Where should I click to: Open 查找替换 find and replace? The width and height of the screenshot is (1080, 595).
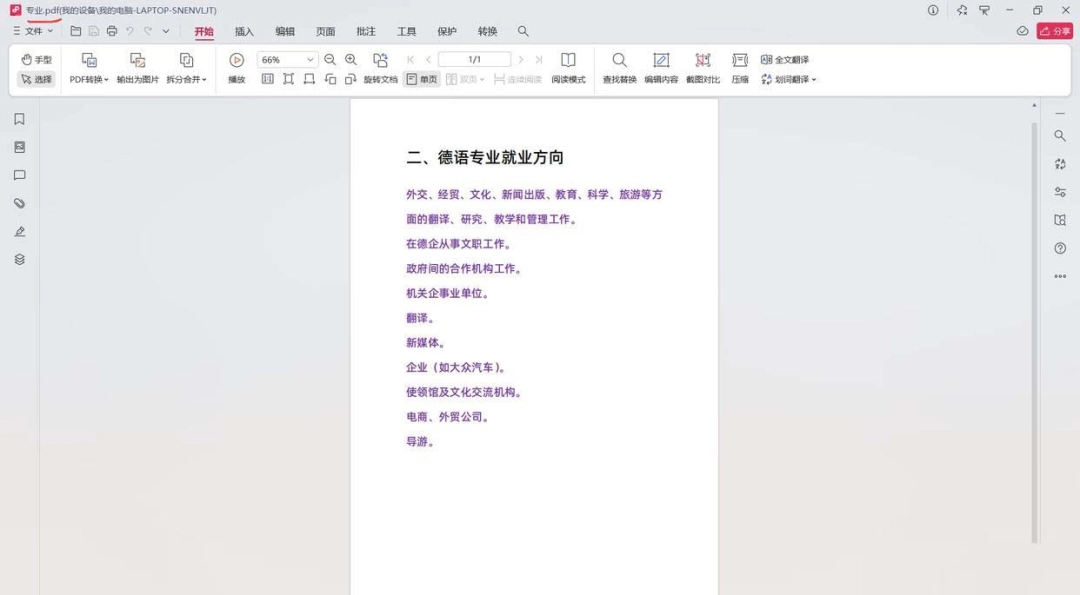click(619, 68)
